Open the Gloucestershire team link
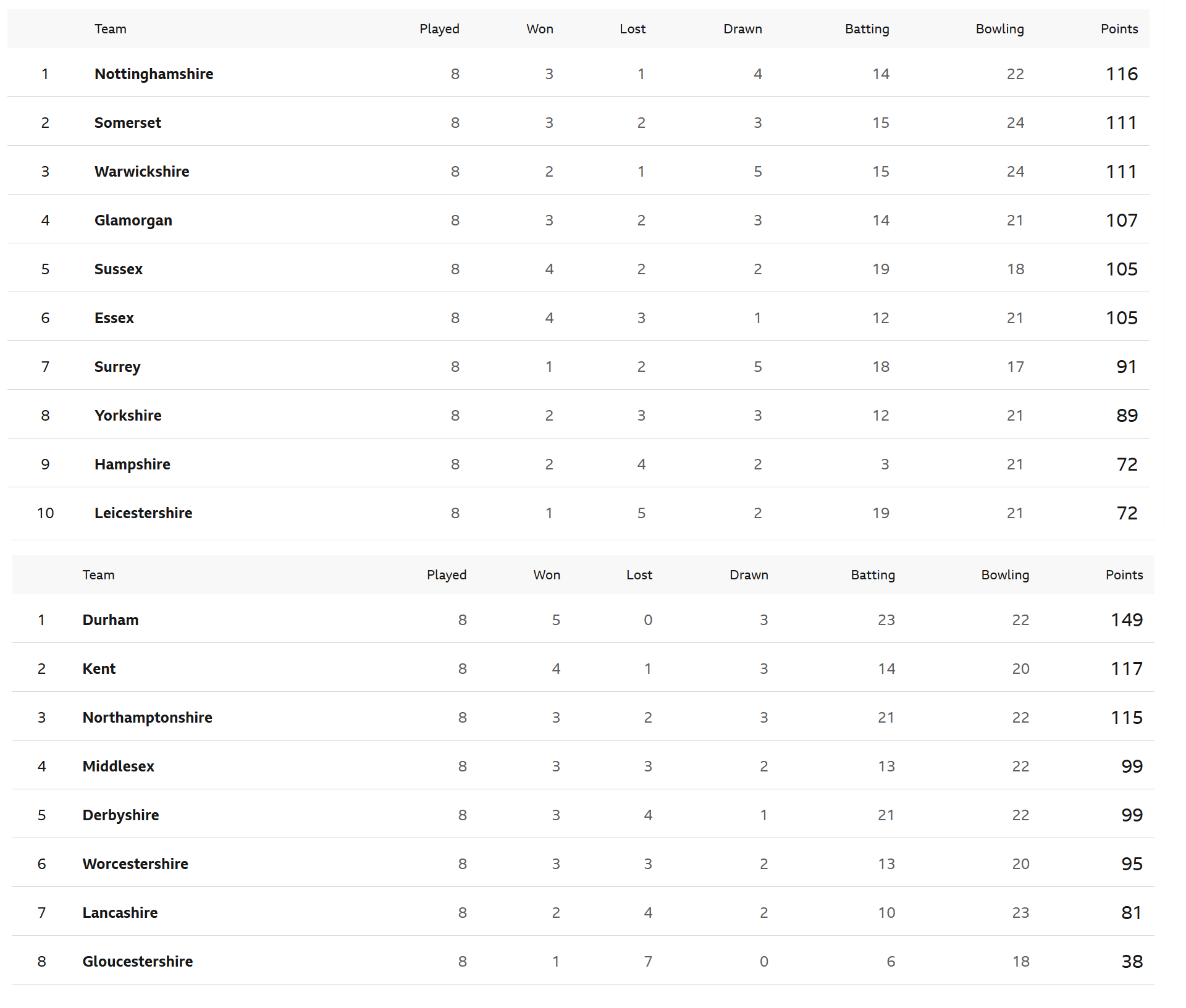This screenshot has width=1186, height=1008. tap(138, 962)
